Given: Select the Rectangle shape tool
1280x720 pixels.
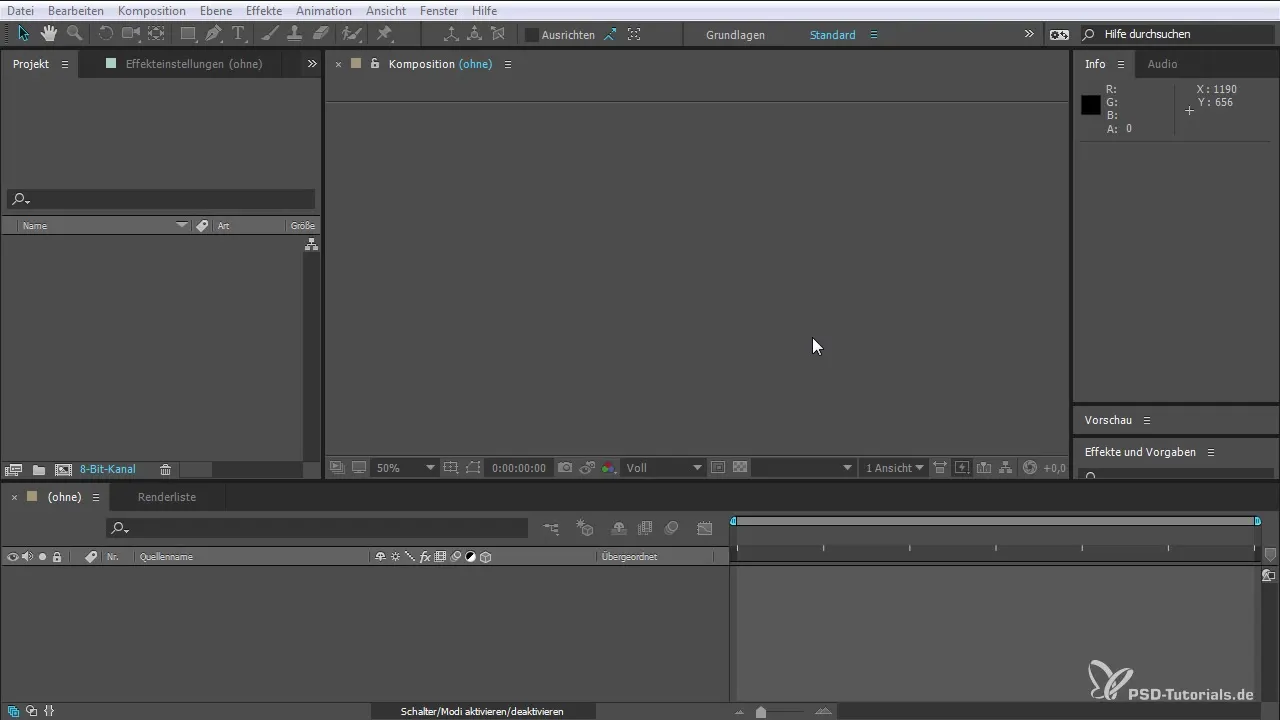Looking at the screenshot, I should tap(187, 34).
